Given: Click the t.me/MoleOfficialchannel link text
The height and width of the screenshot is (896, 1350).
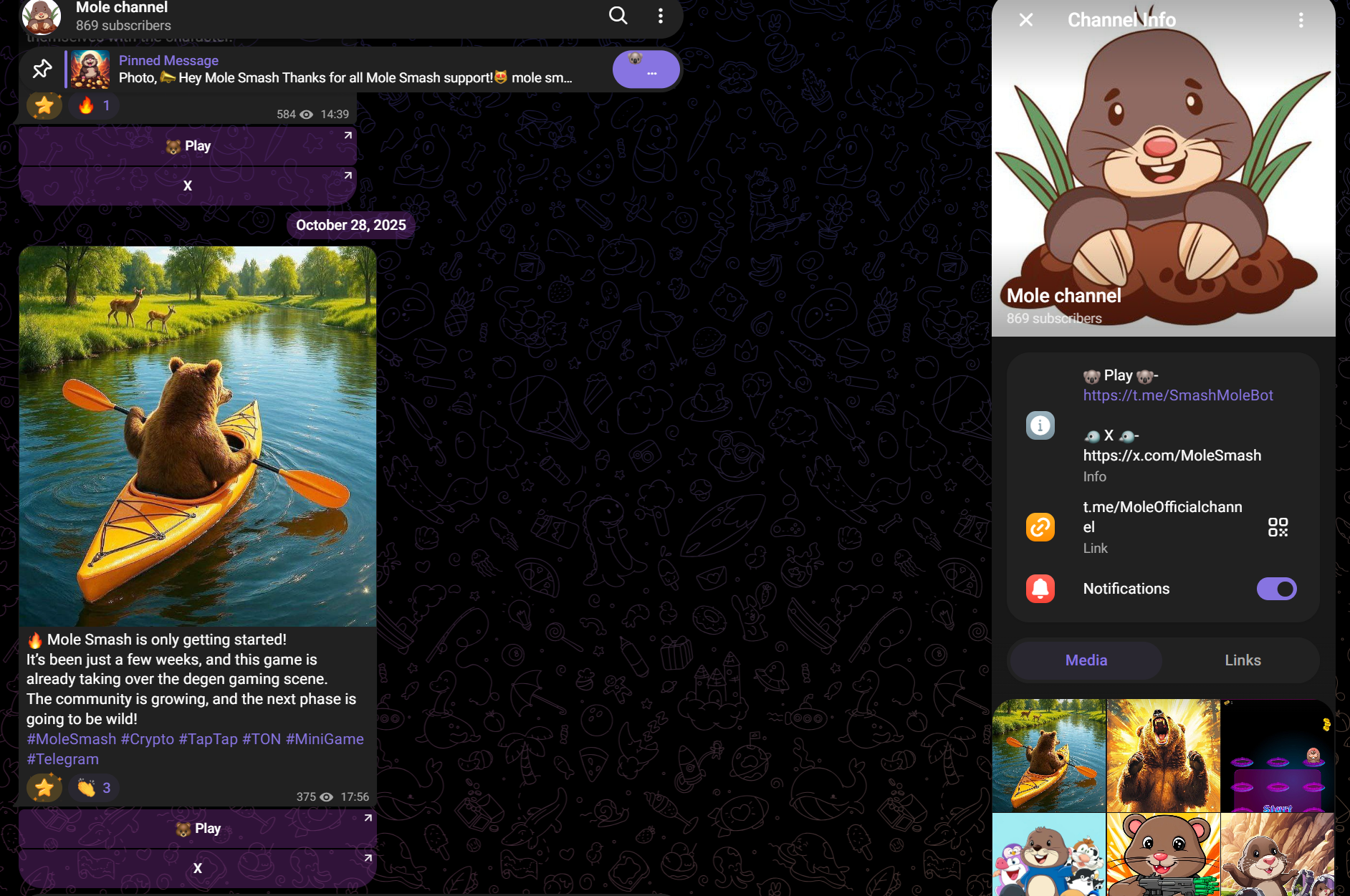Looking at the screenshot, I should 1162,517.
